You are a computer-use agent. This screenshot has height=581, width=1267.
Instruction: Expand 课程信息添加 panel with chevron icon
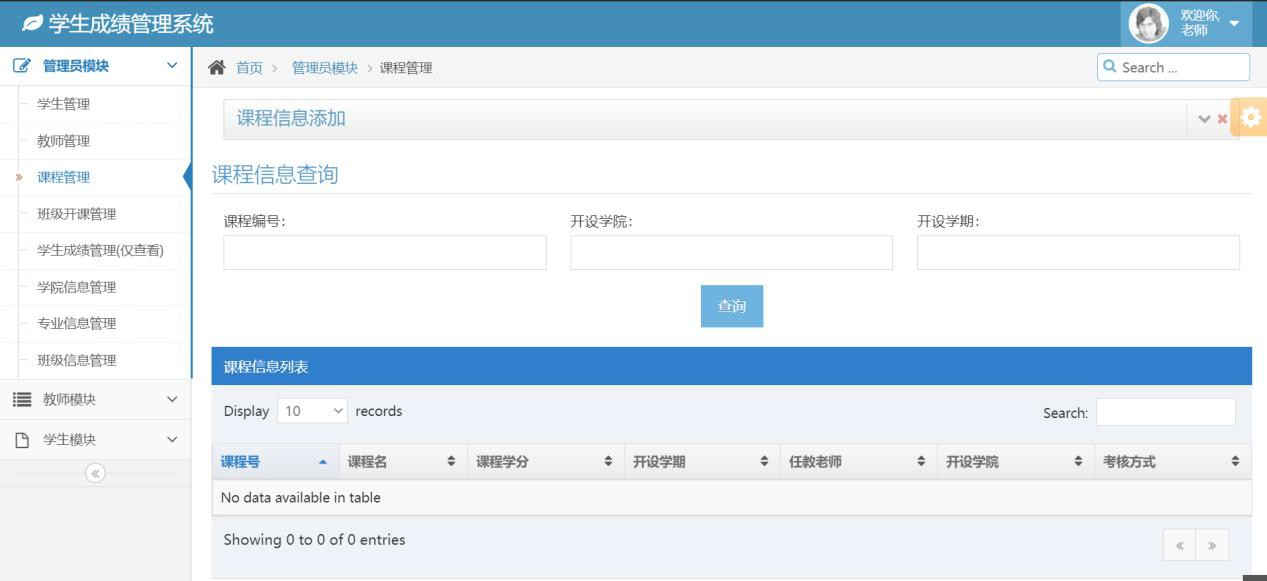tap(1204, 119)
